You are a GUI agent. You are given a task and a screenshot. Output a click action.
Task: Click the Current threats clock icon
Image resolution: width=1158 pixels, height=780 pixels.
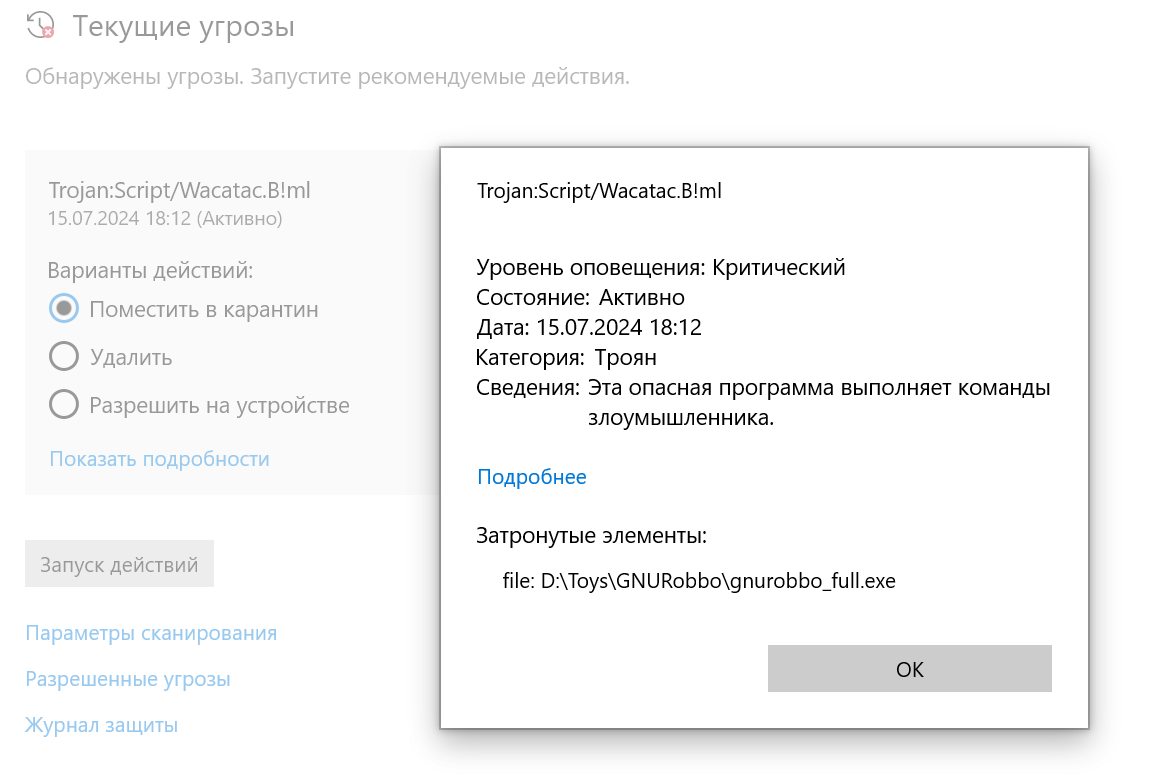[x=40, y=25]
